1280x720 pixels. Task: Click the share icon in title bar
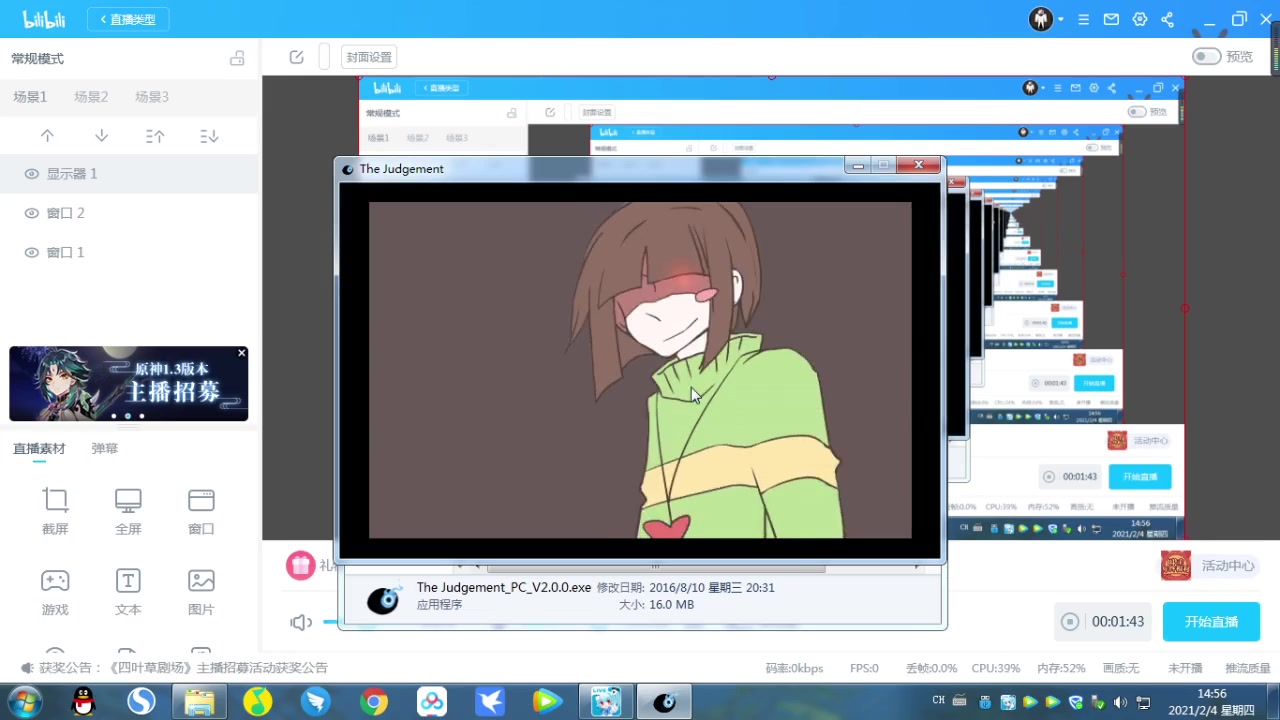(1167, 20)
